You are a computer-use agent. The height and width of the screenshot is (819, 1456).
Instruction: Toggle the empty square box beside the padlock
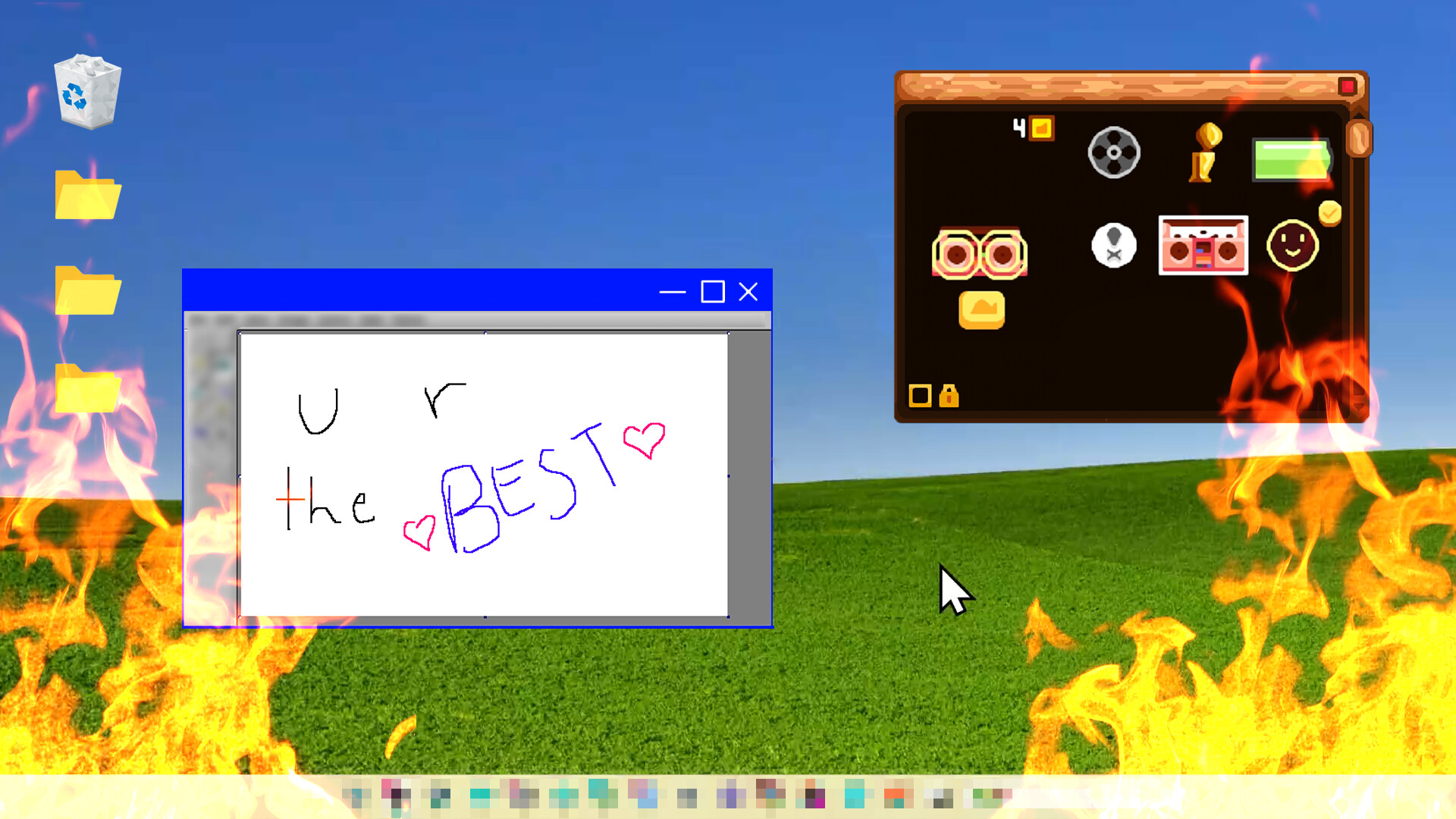[920, 395]
